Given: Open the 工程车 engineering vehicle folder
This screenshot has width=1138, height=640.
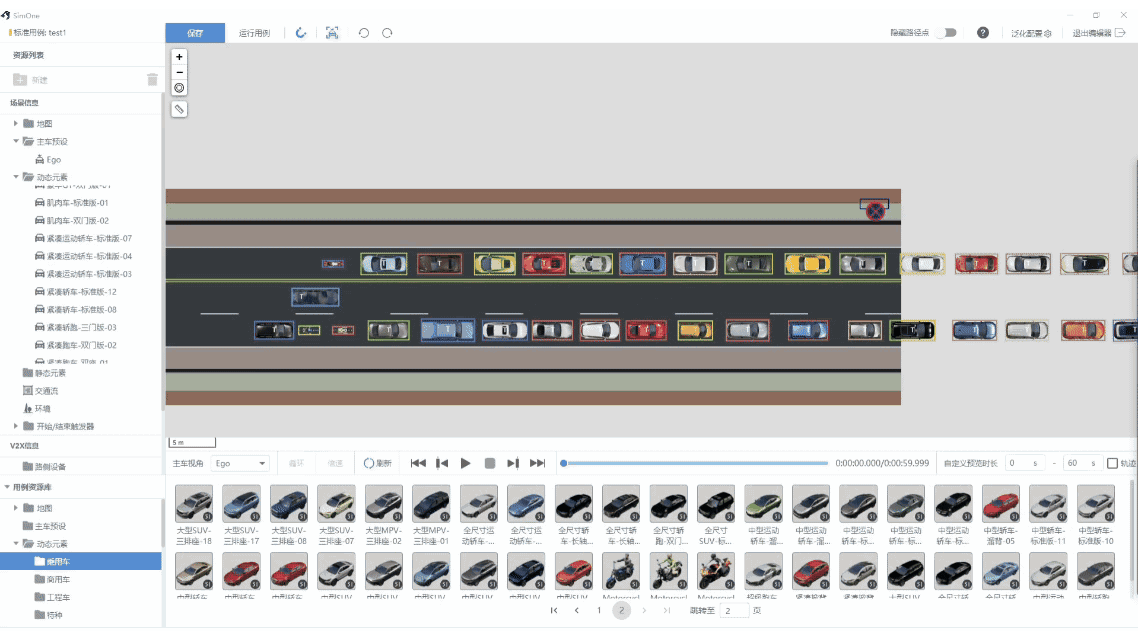Looking at the screenshot, I should 52,597.
